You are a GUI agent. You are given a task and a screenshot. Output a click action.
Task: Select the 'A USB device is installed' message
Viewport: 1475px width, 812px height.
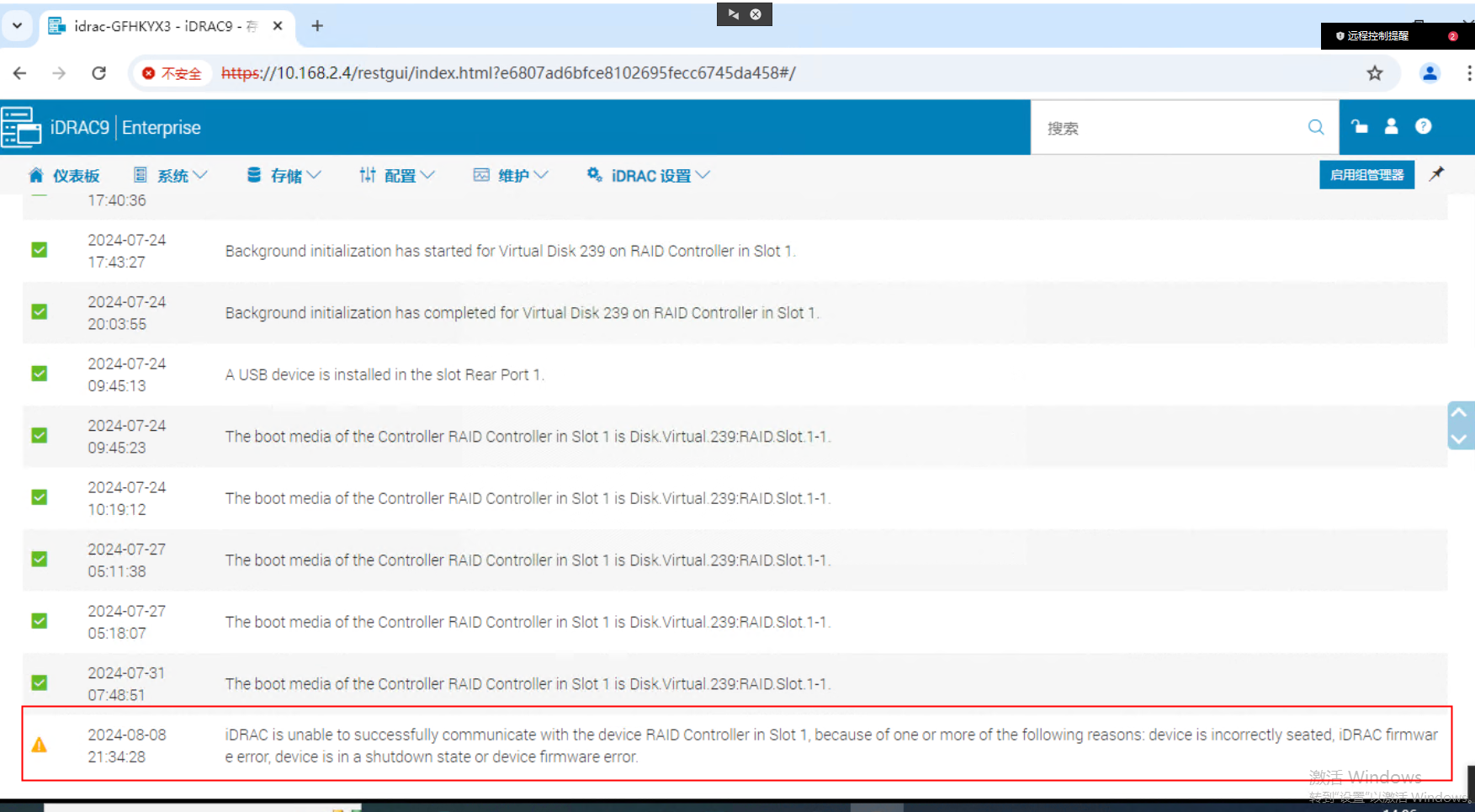[x=385, y=374]
